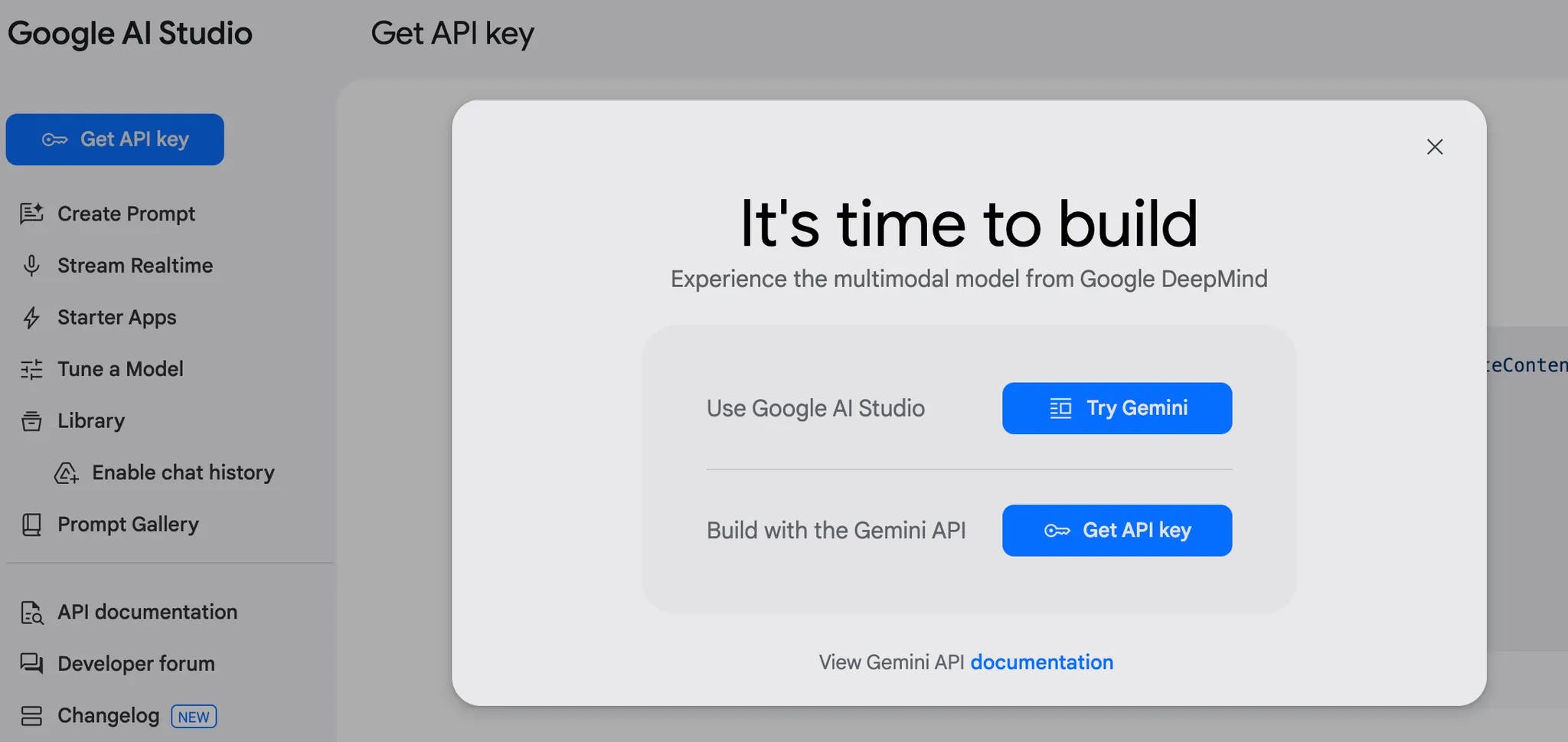This screenshot has width=1568, height=742.
Task: Click the Stream Realtime microphone icon
Action: click(x=31, y=266)
